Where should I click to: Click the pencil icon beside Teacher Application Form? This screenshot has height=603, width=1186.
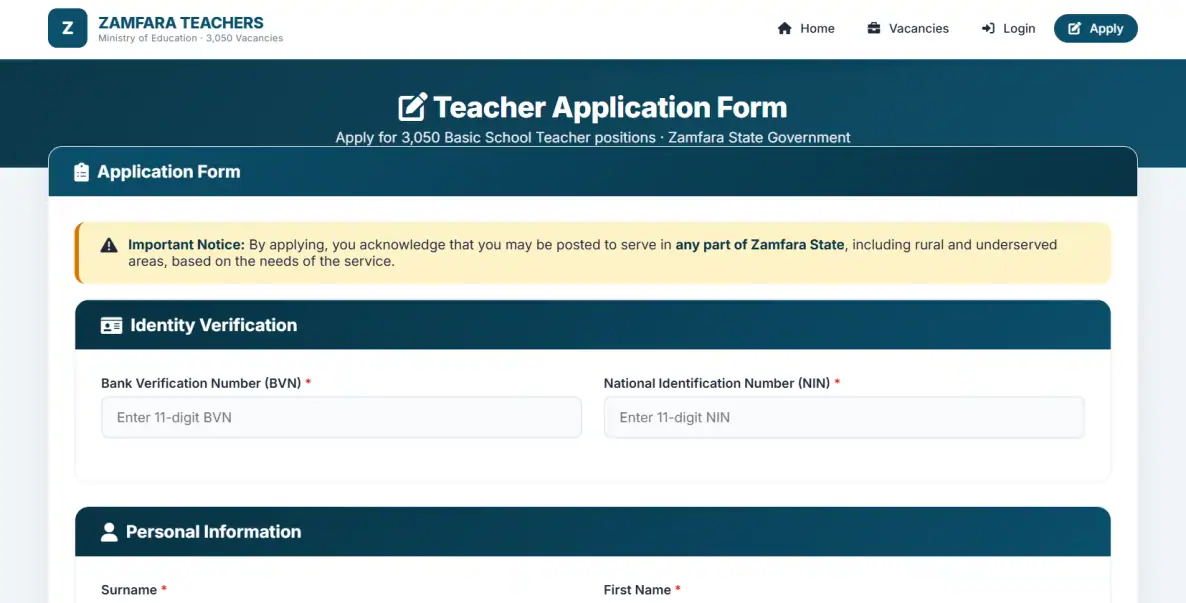click(412, 107)
